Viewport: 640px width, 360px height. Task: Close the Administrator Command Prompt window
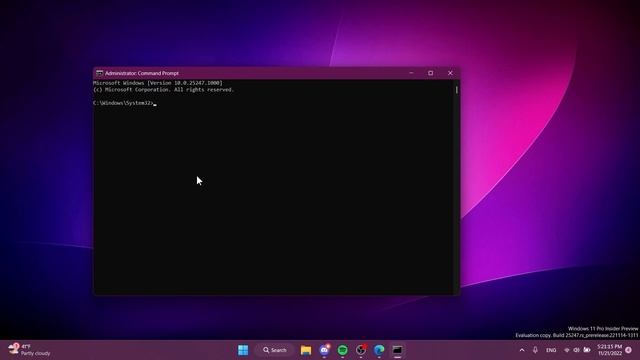tap(450, 73)
